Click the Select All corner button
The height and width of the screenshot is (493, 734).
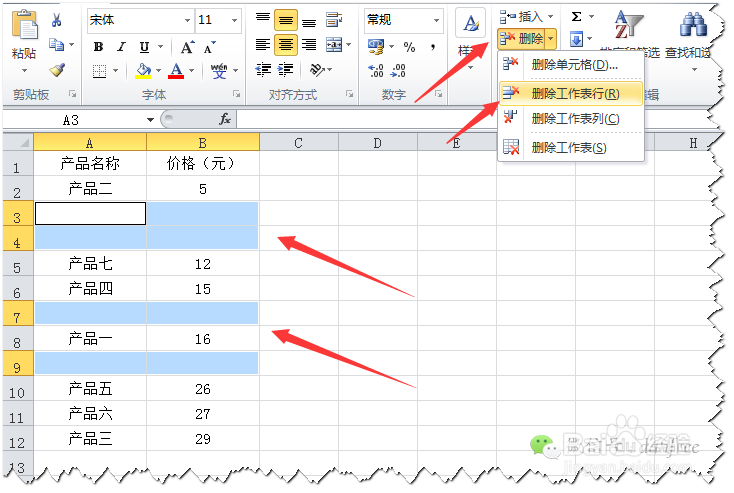pyautogui.click(x=18, y=142)
